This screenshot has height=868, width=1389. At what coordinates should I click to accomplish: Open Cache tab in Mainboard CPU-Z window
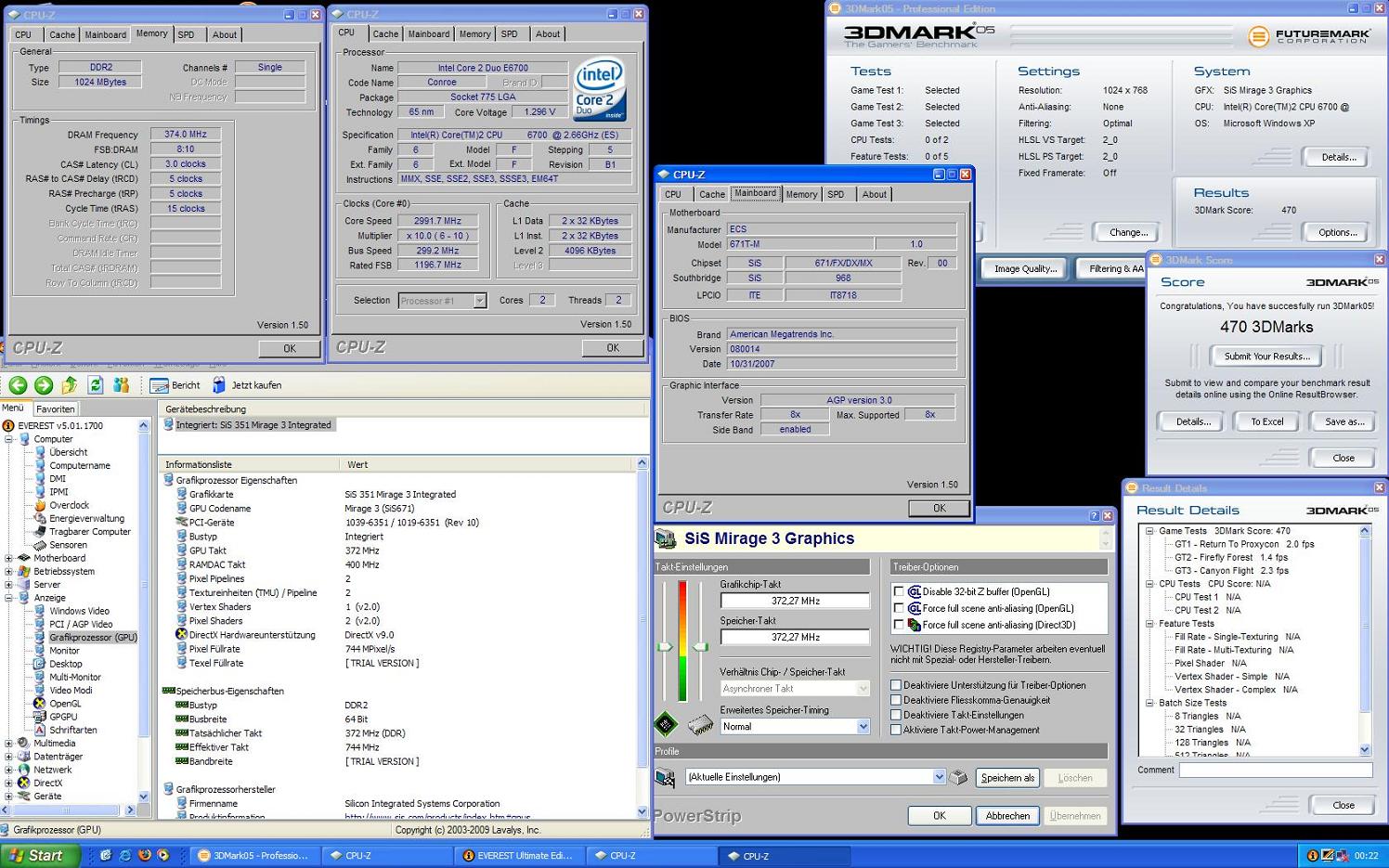(712, 194)
